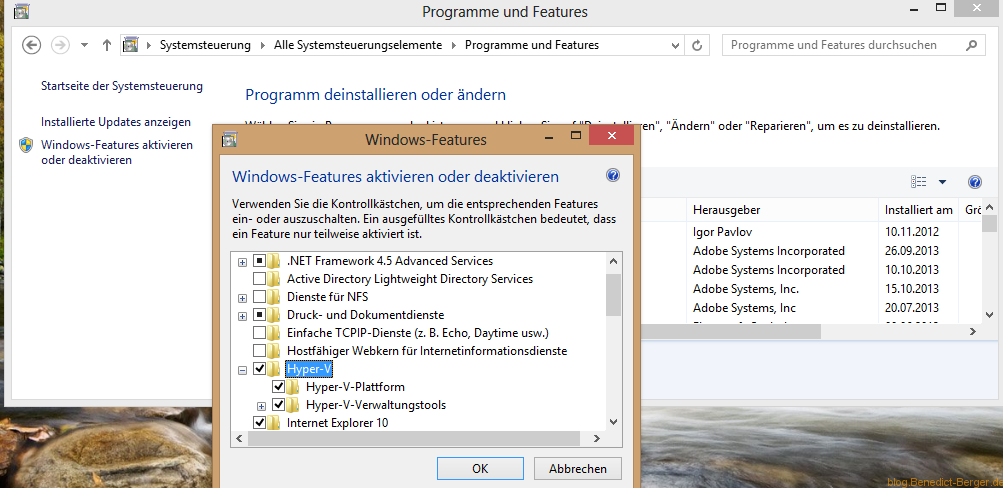Click the feature list vertical scrollbar thumb

[x=613, y=294]
